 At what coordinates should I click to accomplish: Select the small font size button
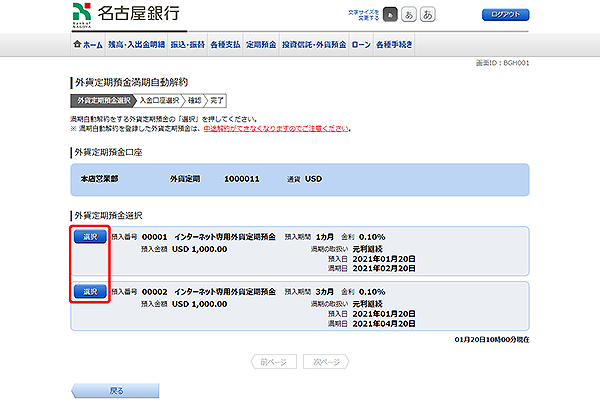389,15
